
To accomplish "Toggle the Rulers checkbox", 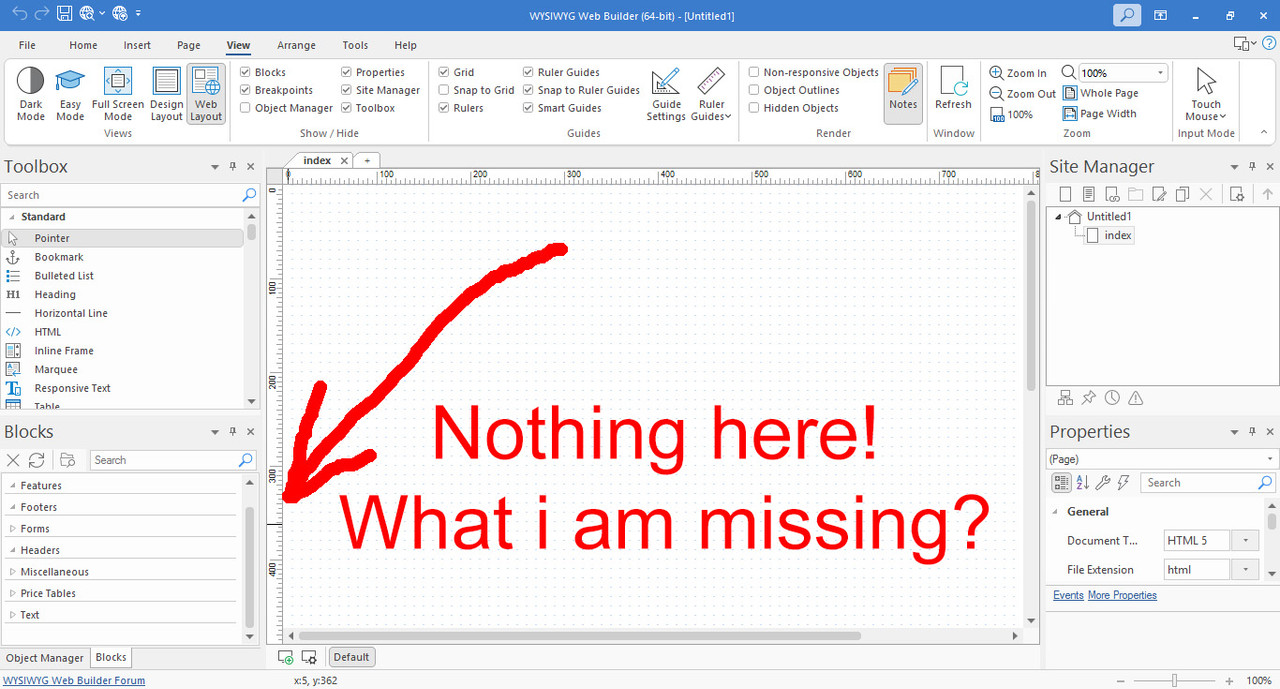I will (444, 108).
